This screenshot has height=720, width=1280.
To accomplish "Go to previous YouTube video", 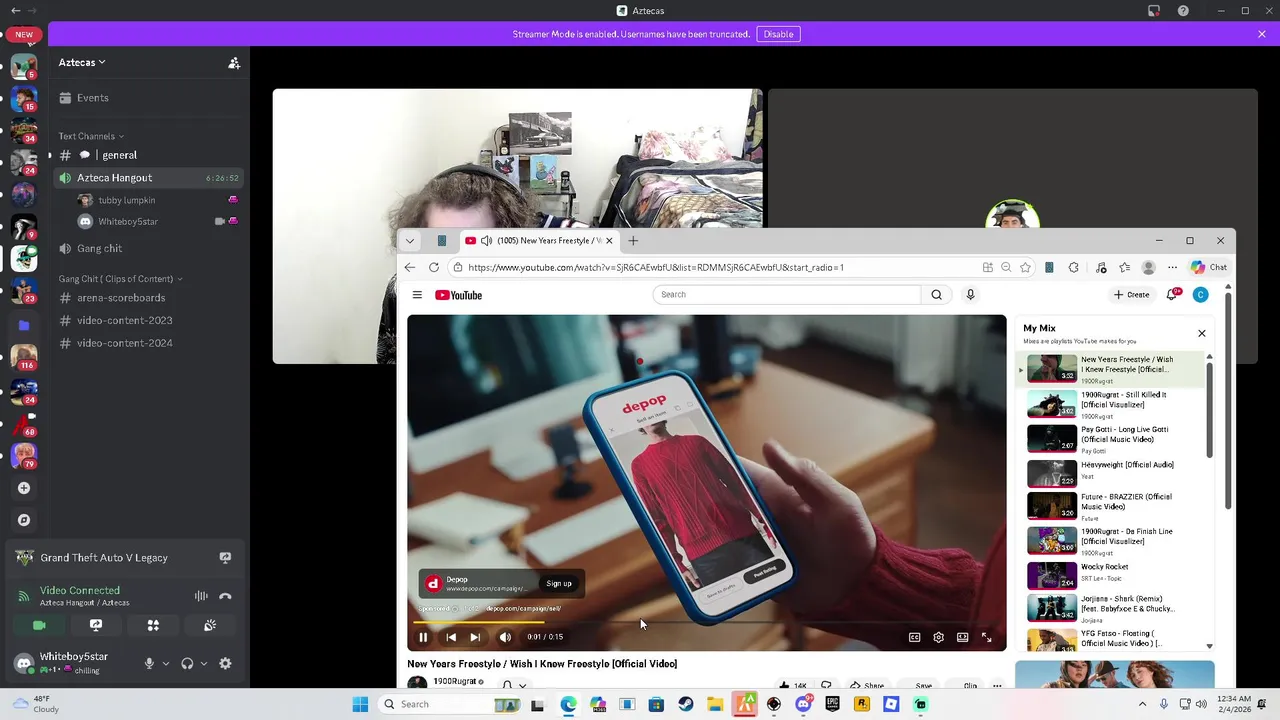I will click(x=451, y=637).
